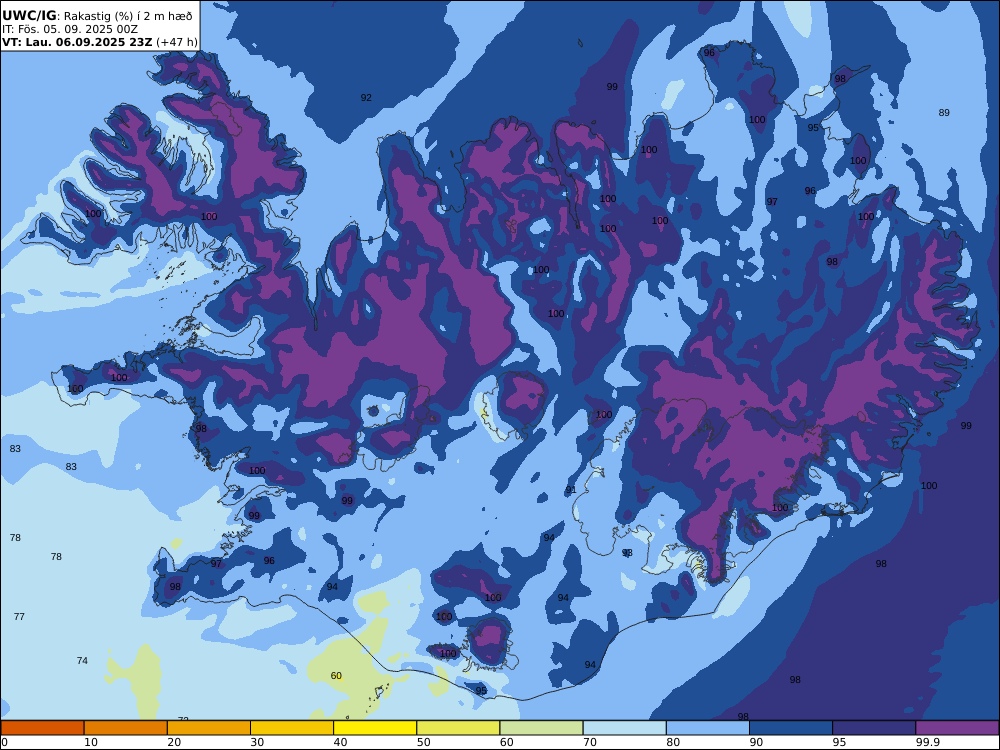Click the 80–90 light blue legend swatch
This screenshot has height=750, width=1000.
click(708, 728)
